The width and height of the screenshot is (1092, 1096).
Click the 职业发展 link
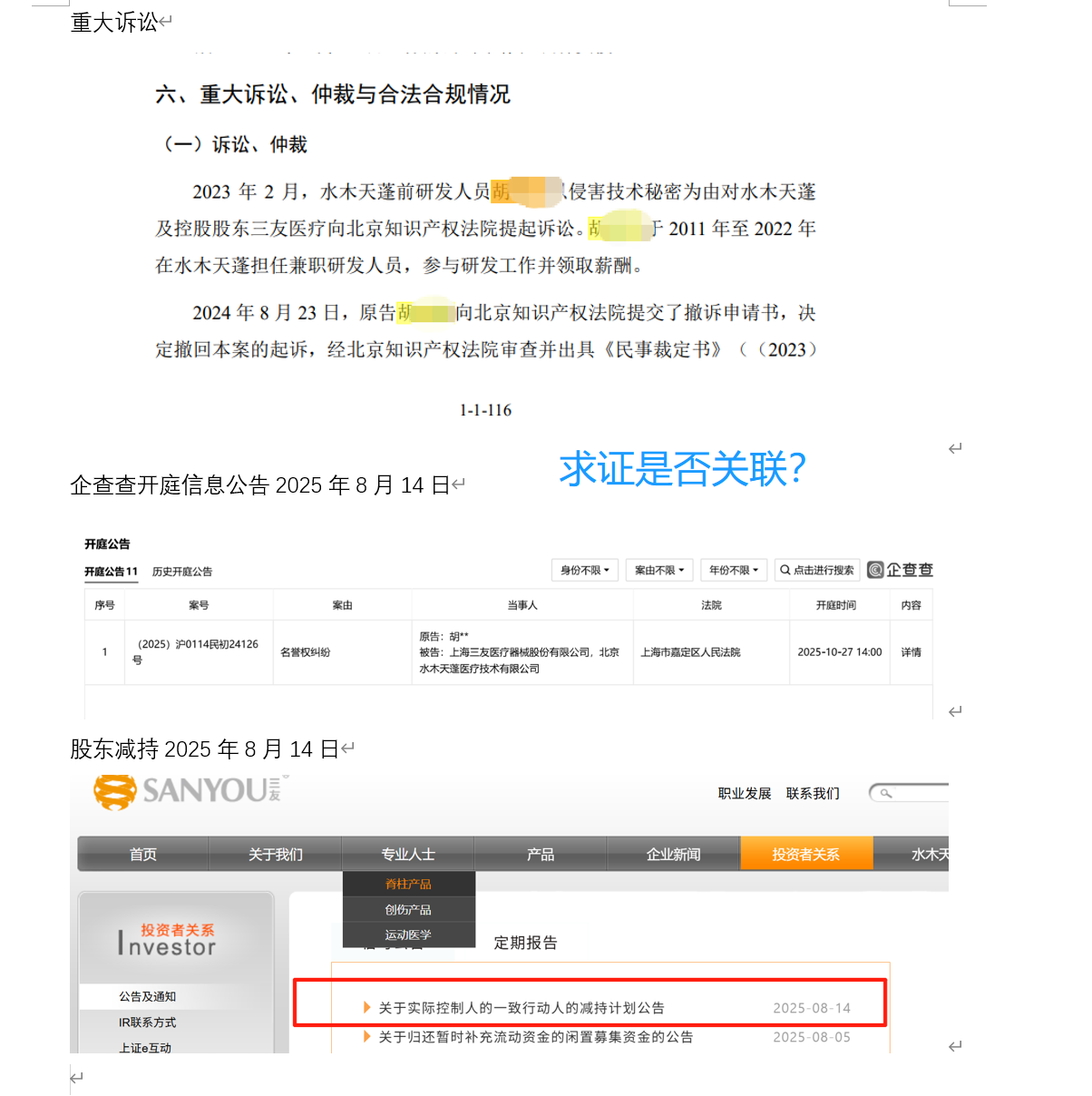pos(745,793)
